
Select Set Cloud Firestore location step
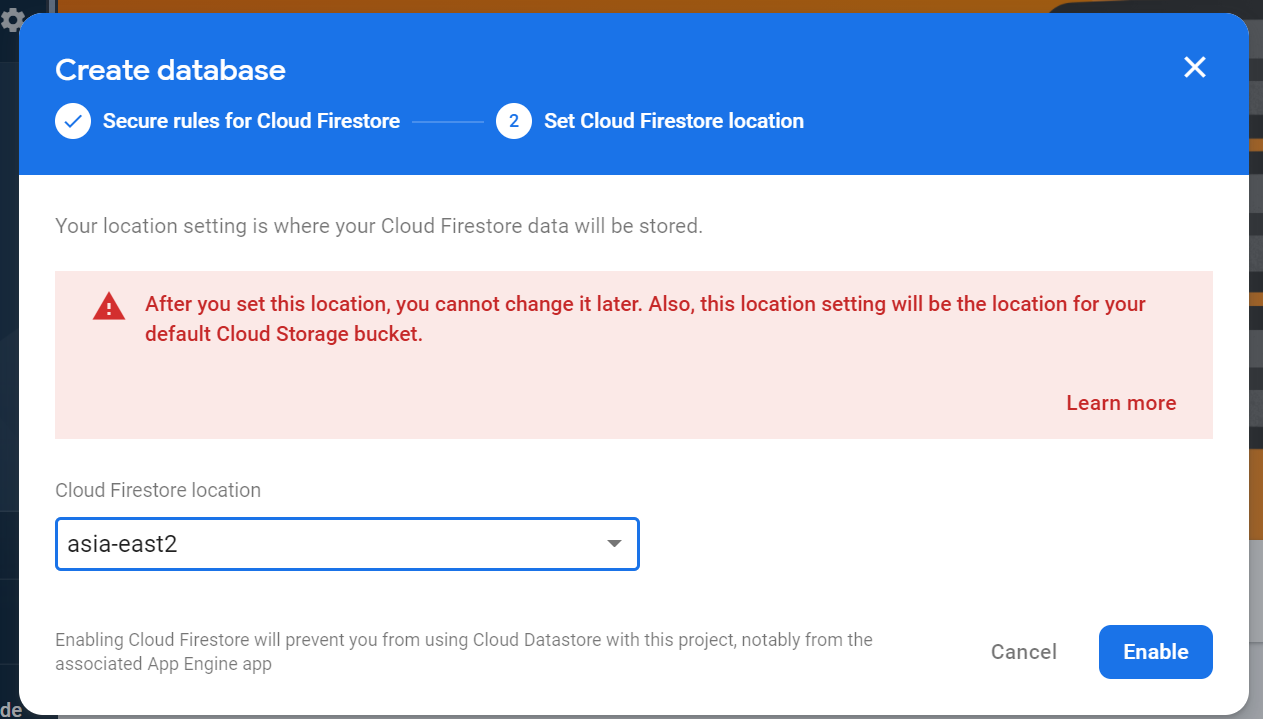673,122
